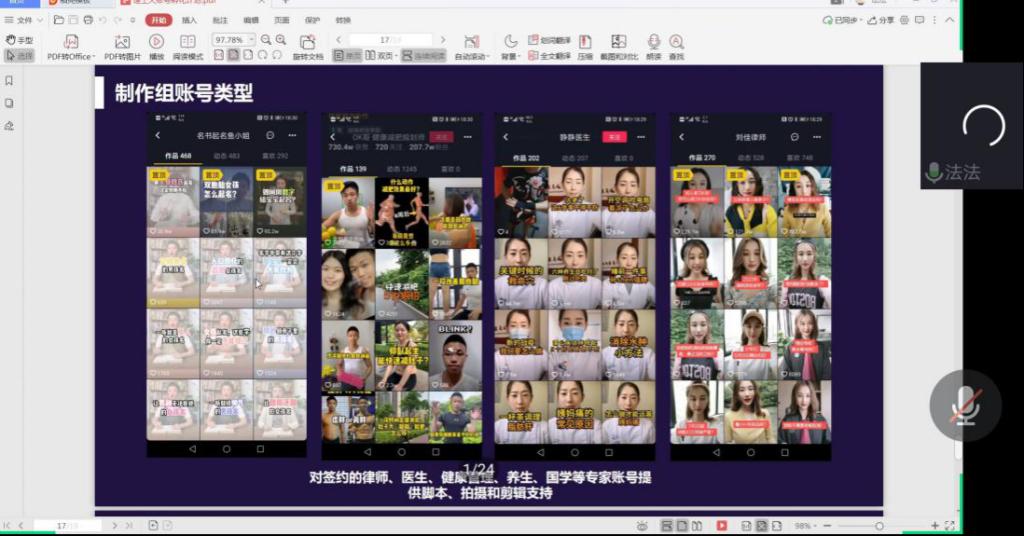Image resolution: width=1024 pixels, height=536 pixels.
Task: Click the 分享 share button
Action: tap(882, 20)
